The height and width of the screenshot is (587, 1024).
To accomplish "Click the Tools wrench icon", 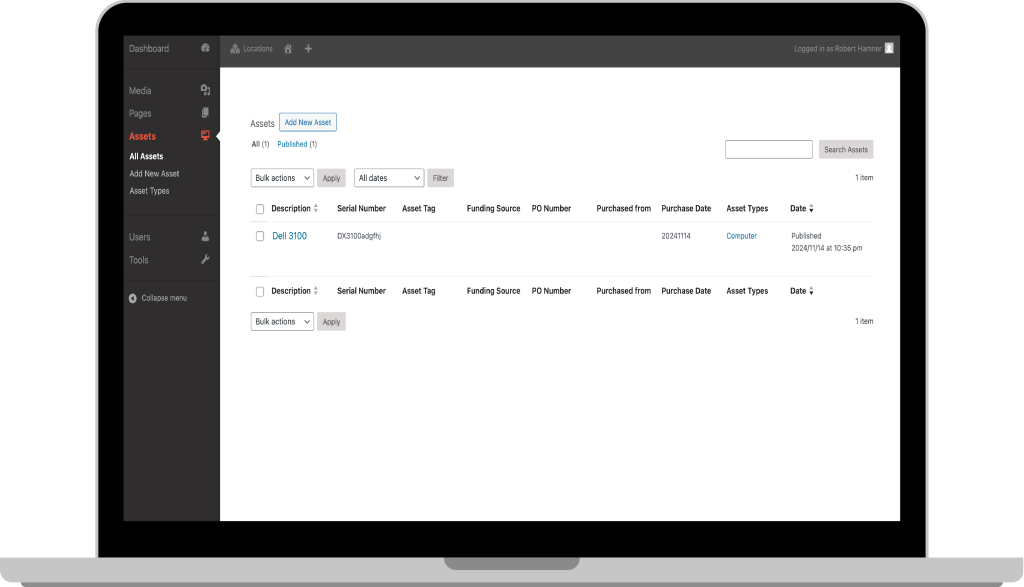I will coord(205,260).
